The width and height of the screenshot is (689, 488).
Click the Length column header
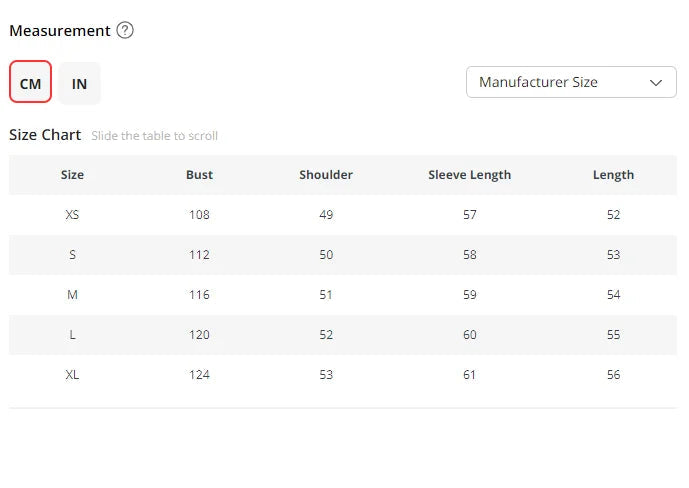tap(613, 175)
